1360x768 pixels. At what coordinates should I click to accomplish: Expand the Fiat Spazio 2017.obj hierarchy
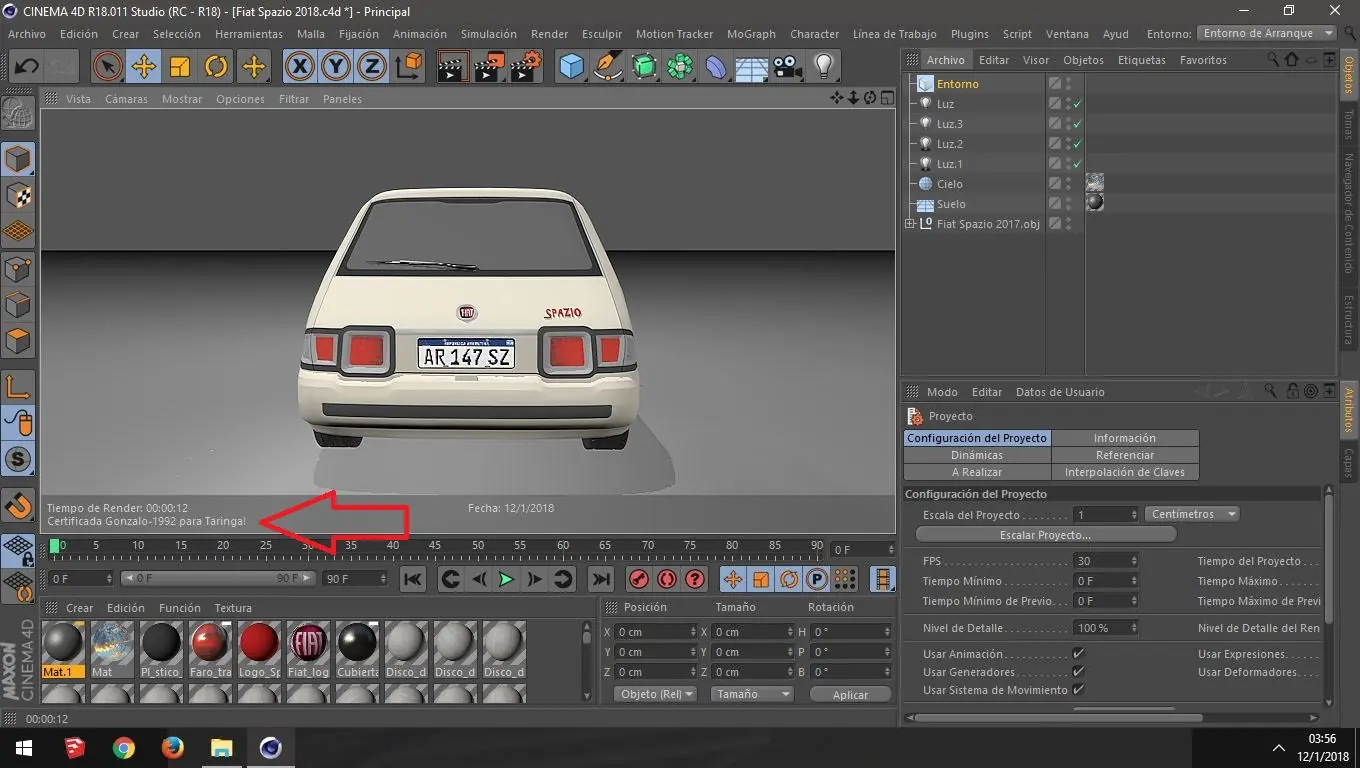(x=910, y=224)
